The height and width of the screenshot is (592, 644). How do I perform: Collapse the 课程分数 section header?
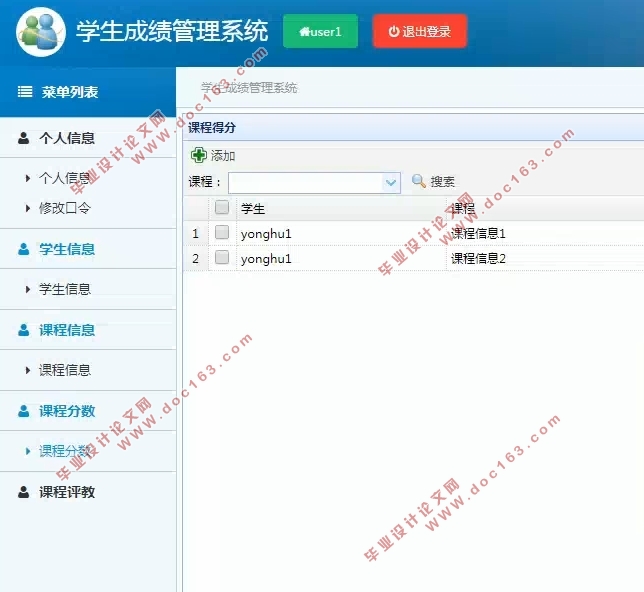click(88, 411)
